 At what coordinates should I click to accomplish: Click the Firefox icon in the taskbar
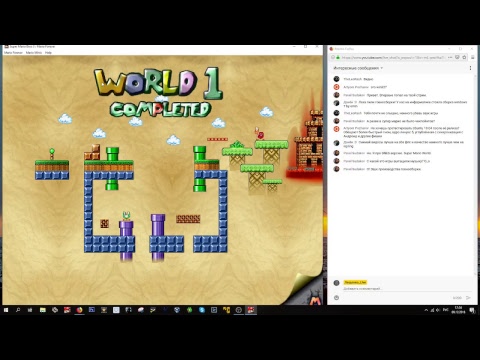(x=79, y=310)
